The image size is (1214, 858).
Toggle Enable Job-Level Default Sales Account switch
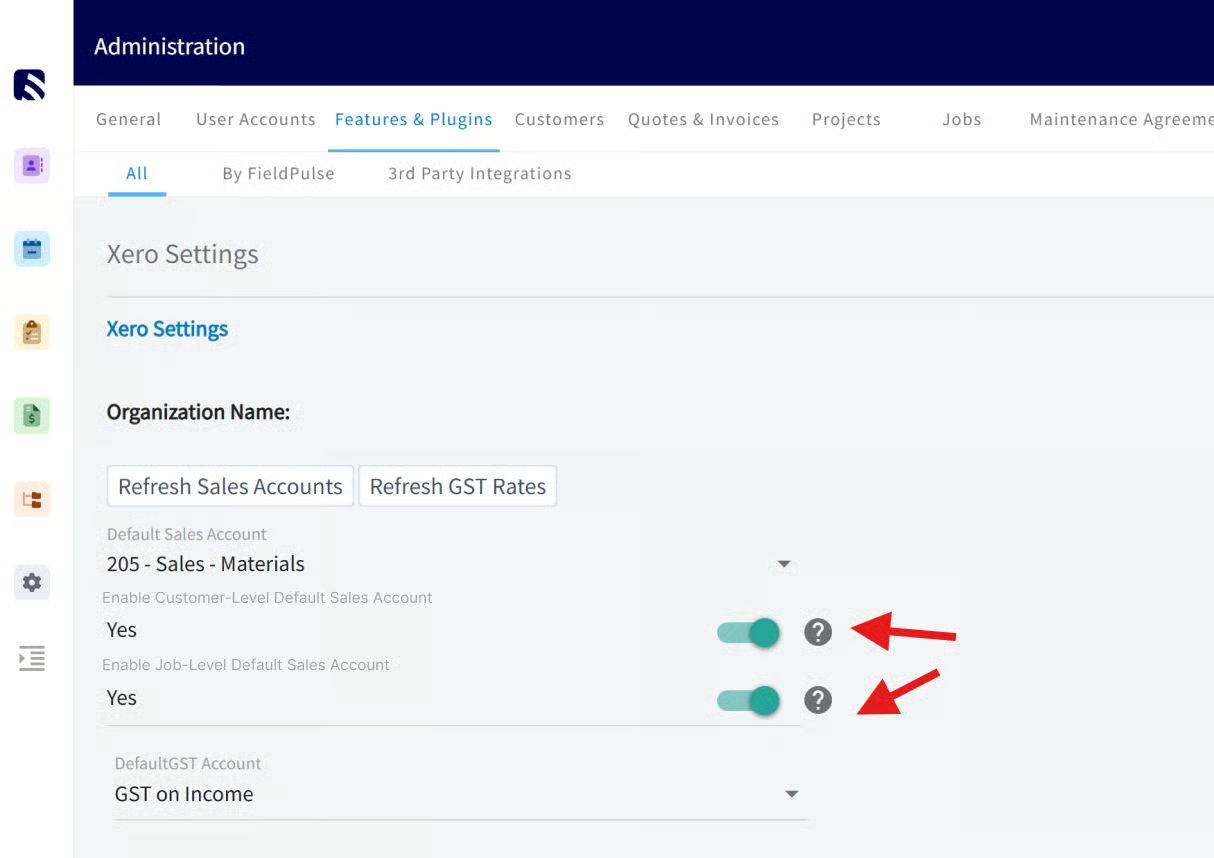(x=749, y=700)
